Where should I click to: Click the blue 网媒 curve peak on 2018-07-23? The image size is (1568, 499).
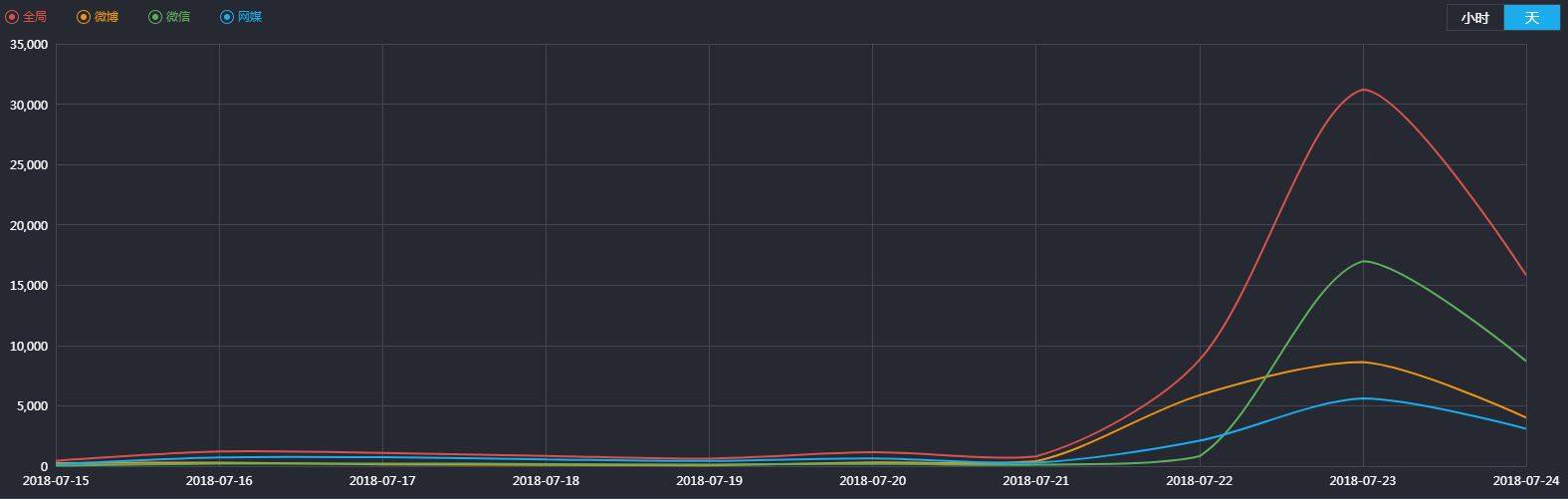click(x=1363, y=398)
